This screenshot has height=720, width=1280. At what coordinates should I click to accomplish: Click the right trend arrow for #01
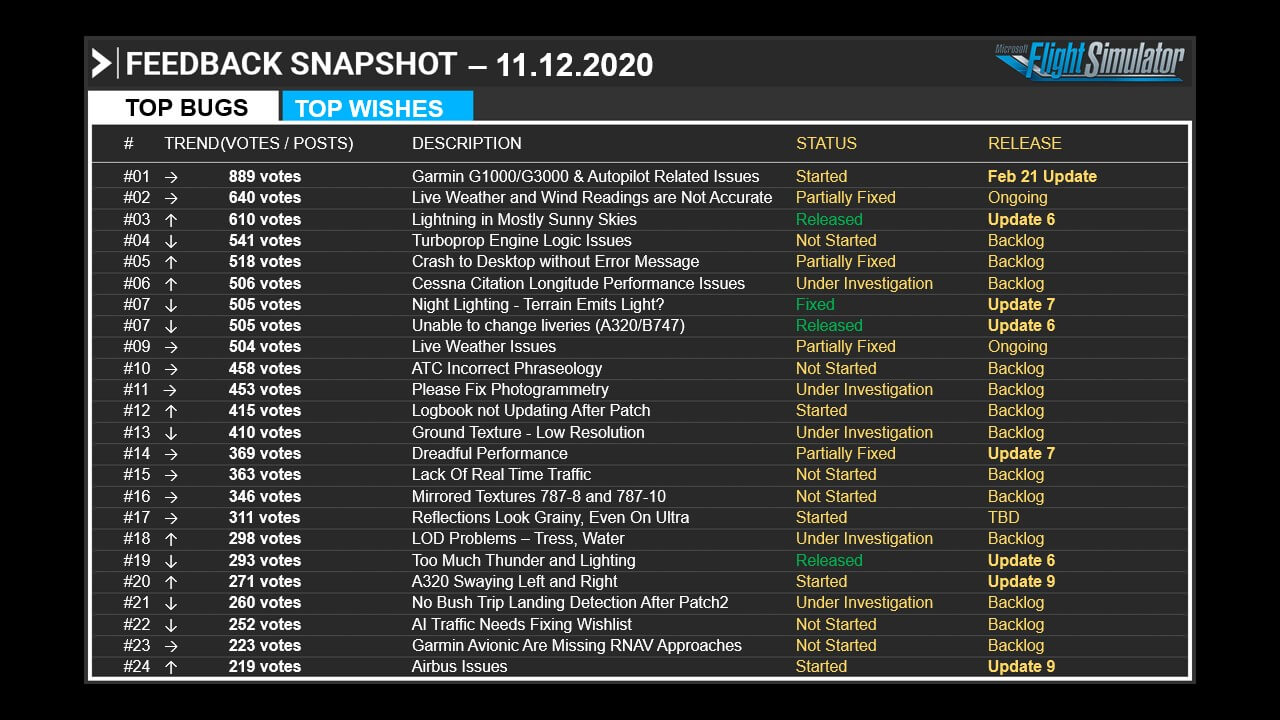tap(171, 176)
